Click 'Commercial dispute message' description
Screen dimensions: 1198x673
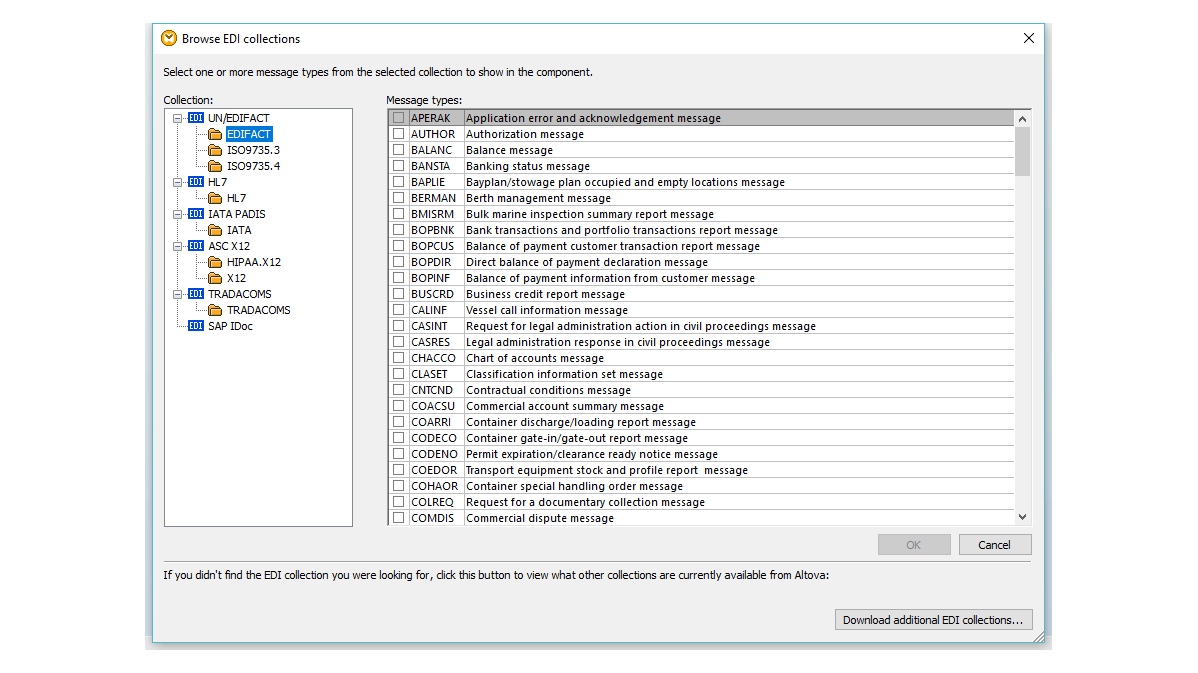tap(540, 519)
